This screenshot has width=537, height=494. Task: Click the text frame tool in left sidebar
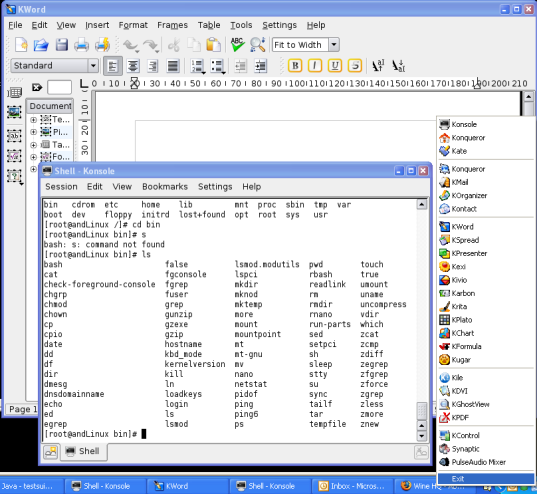[14, 136]
